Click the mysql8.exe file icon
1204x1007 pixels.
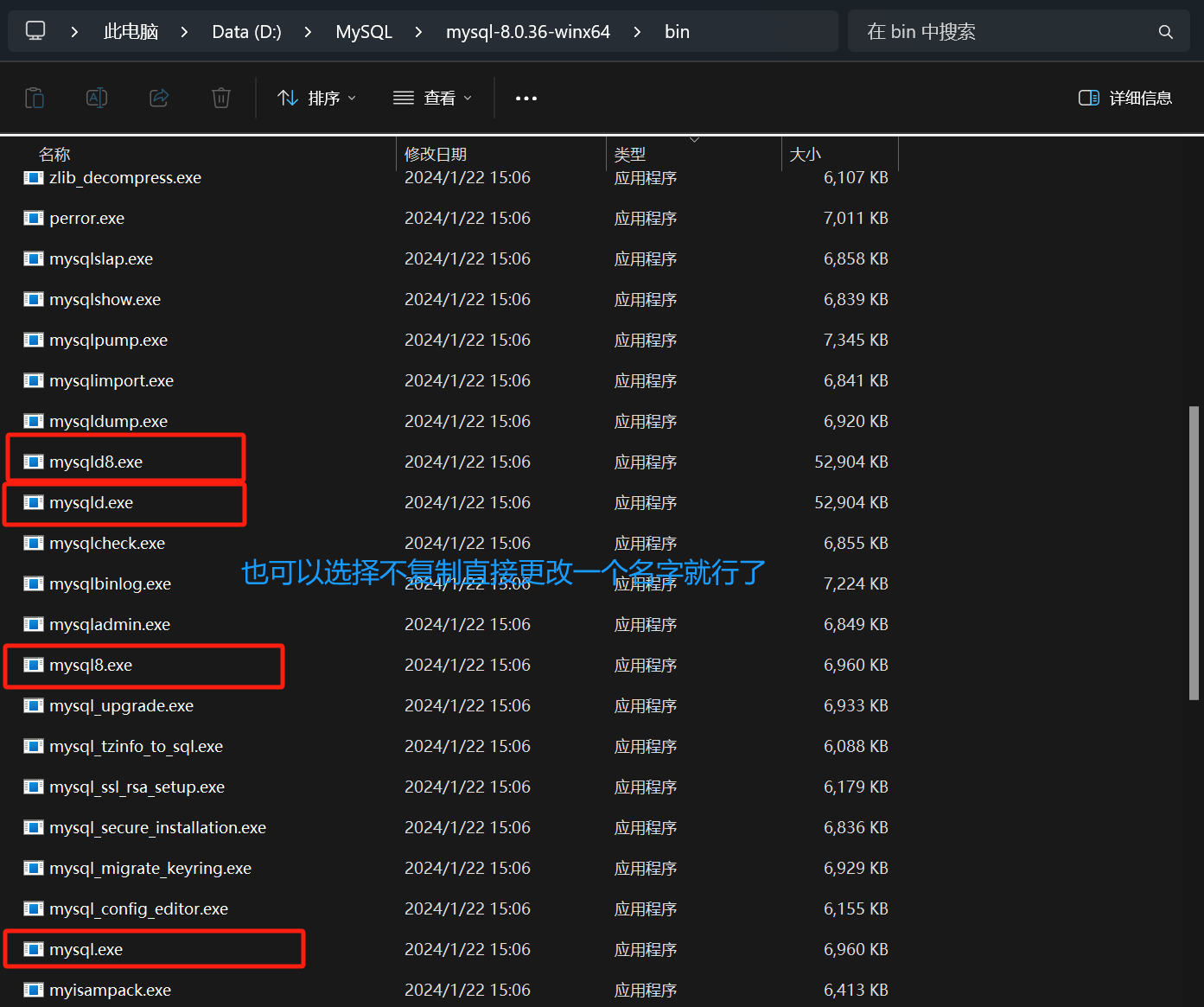click(x=34, y=666)
